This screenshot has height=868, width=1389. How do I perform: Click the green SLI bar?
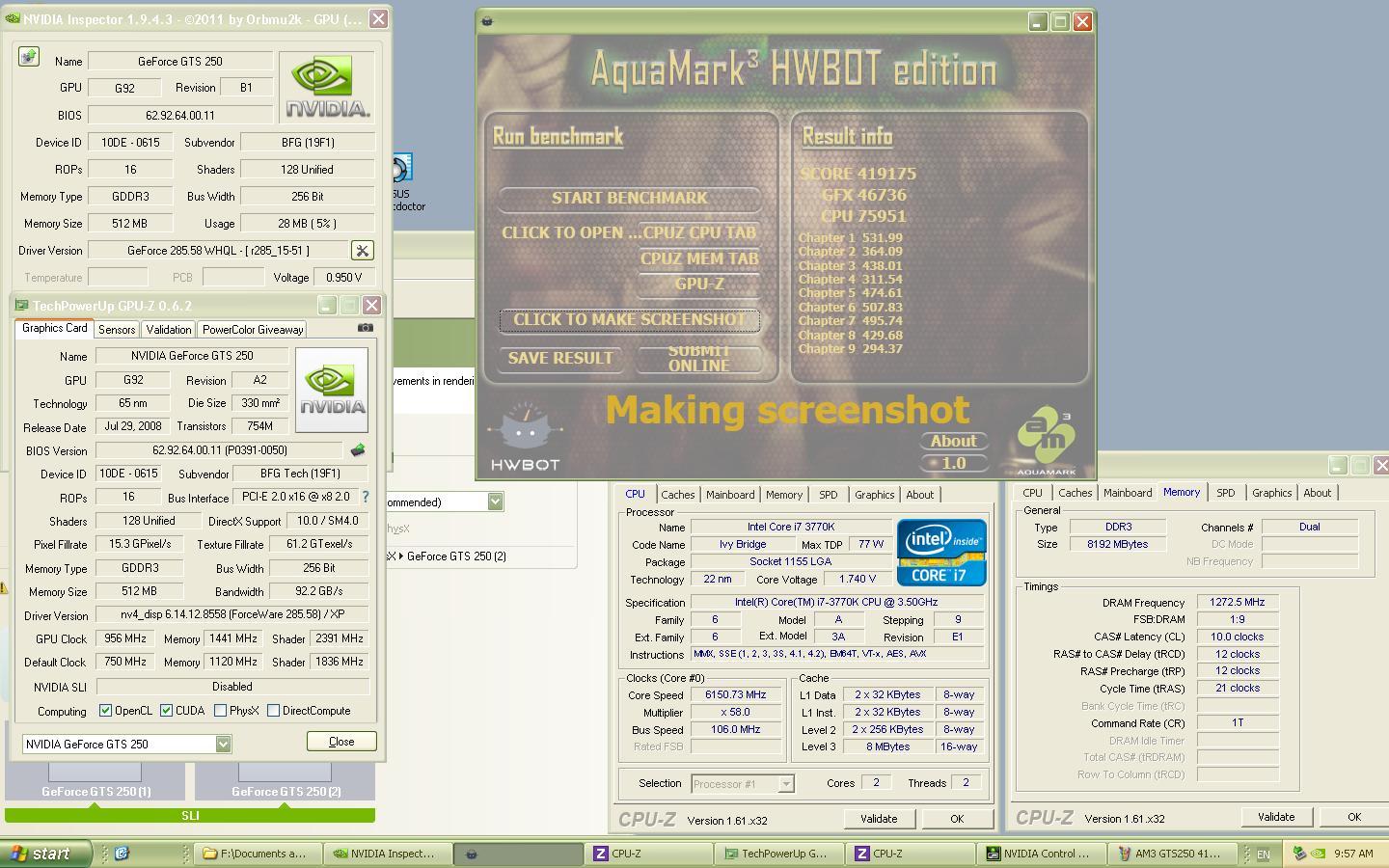(x=190, y=816)
